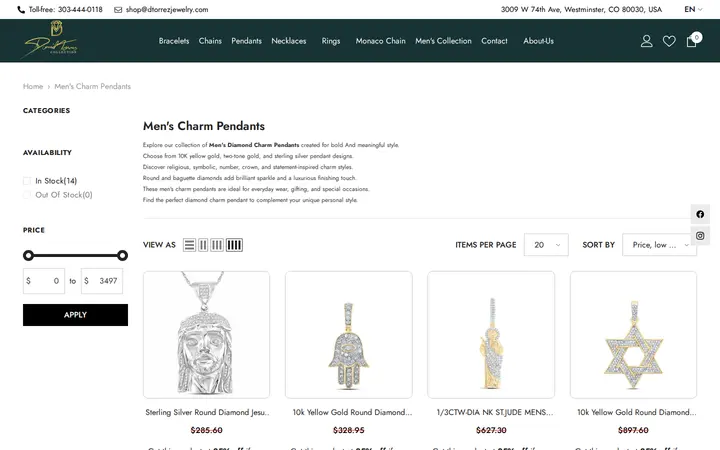The width and height of the screenshot is (720, 450).
Task: Switch to two-column grid view
Action: click(x=203, y=245)
